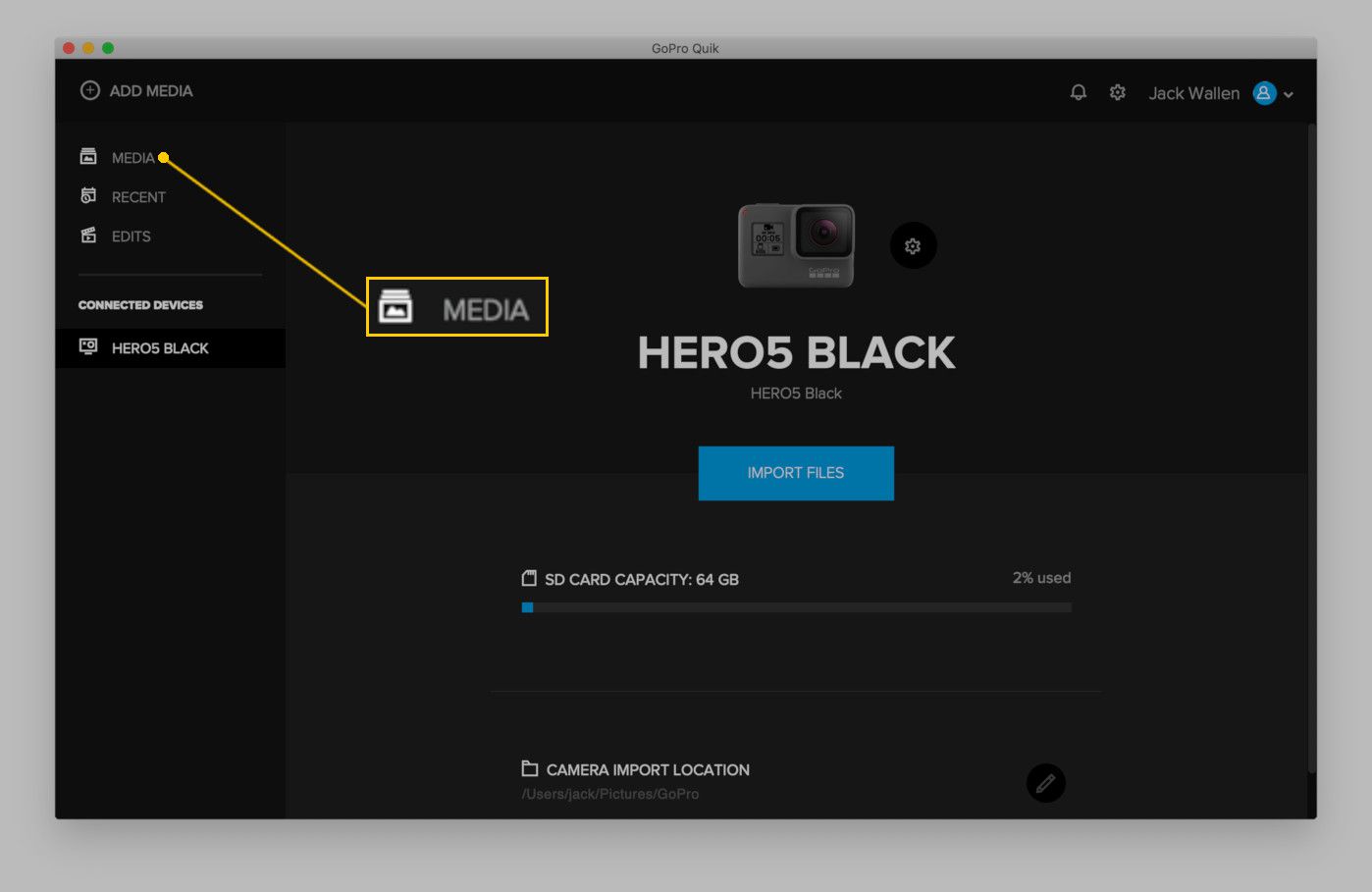Click the ADD MEDIA plus icon
This screenshot has height=892, width=1372.
89,90
